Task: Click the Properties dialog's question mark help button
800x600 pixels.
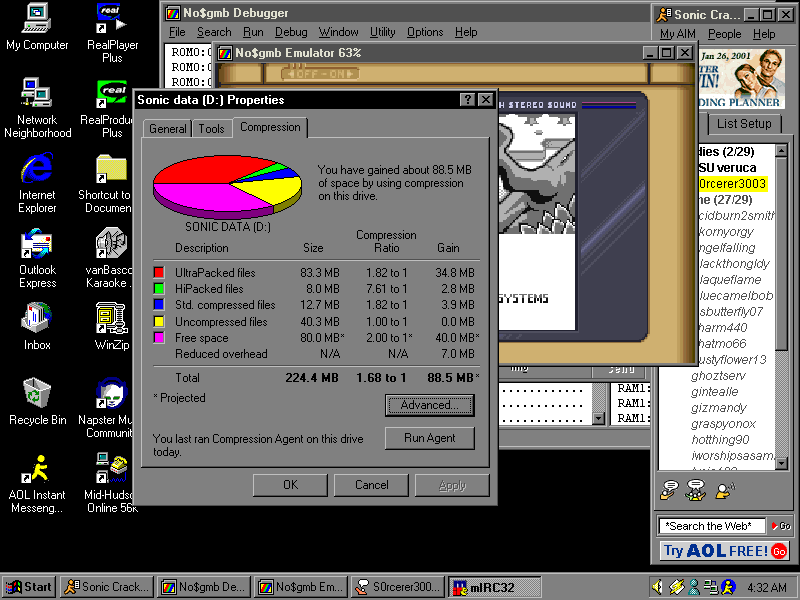Action: [467, 100]
